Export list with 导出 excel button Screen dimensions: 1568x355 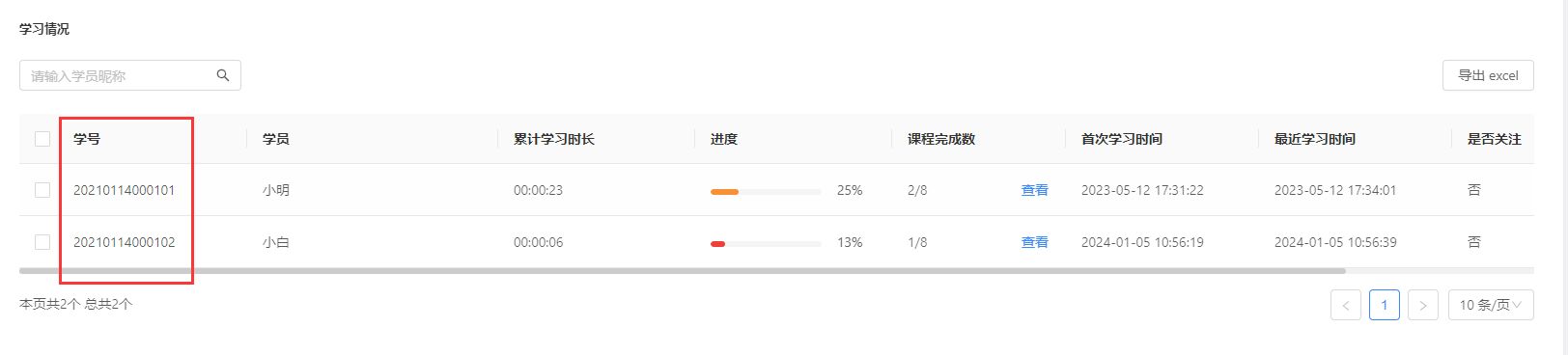click(x=1488, y=75)
